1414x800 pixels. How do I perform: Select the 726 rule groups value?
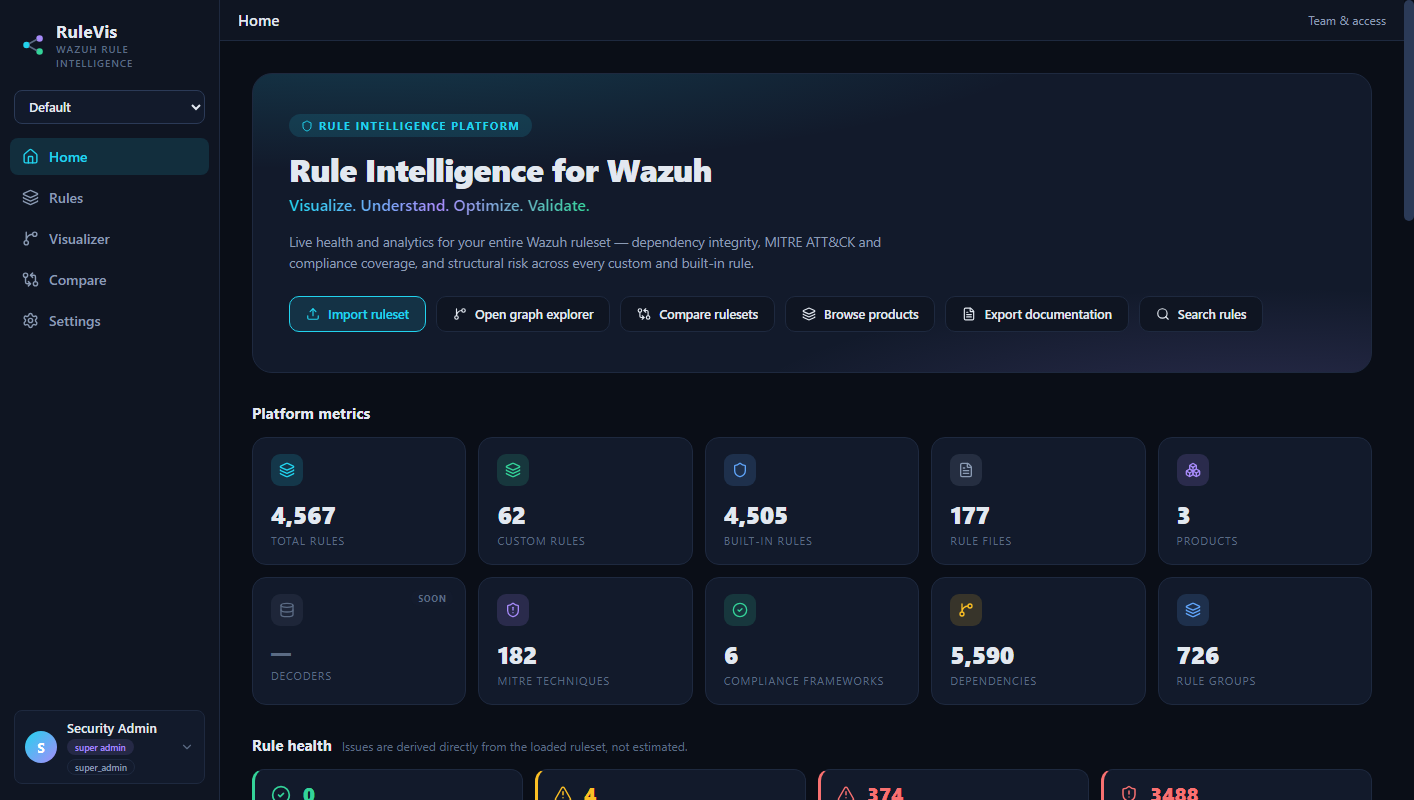click(x=1198, y=656)
